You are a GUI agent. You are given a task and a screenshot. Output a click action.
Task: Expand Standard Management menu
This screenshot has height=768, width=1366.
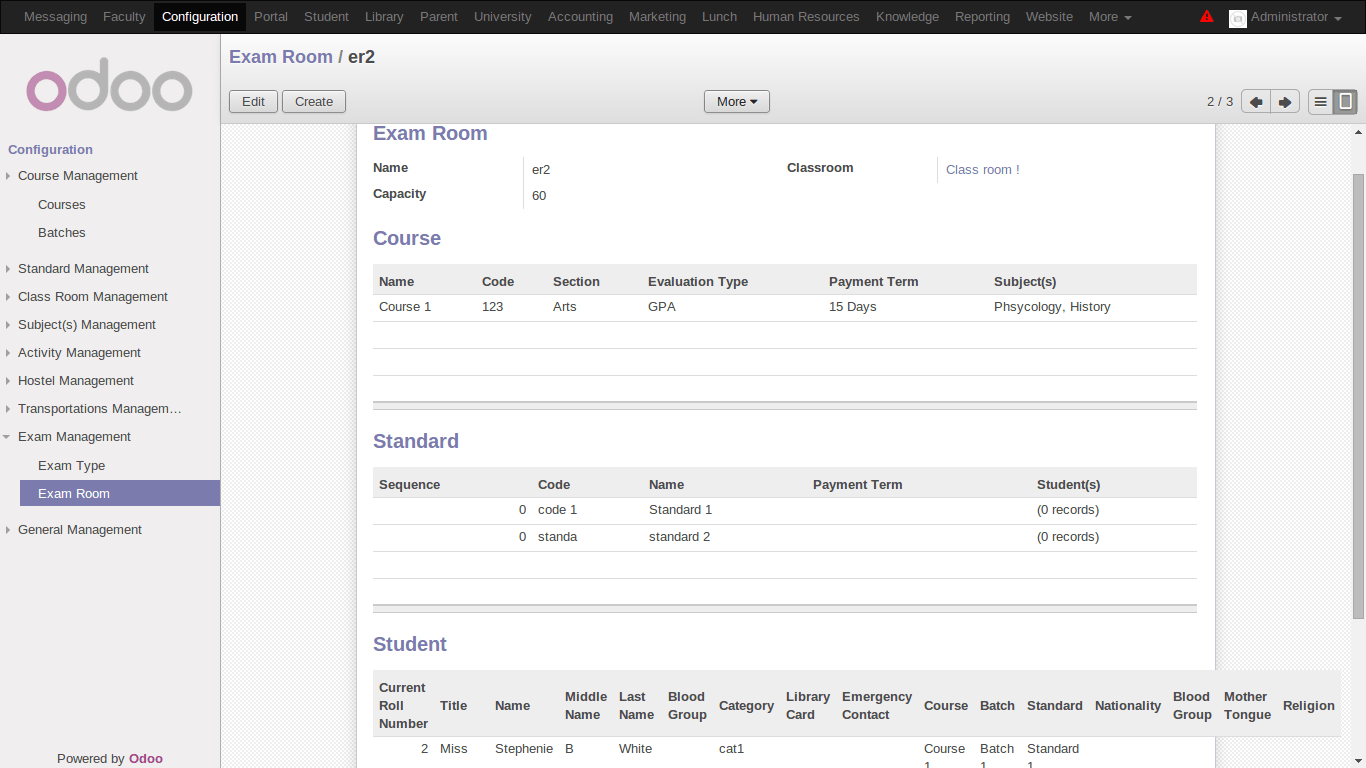(83, 269)
